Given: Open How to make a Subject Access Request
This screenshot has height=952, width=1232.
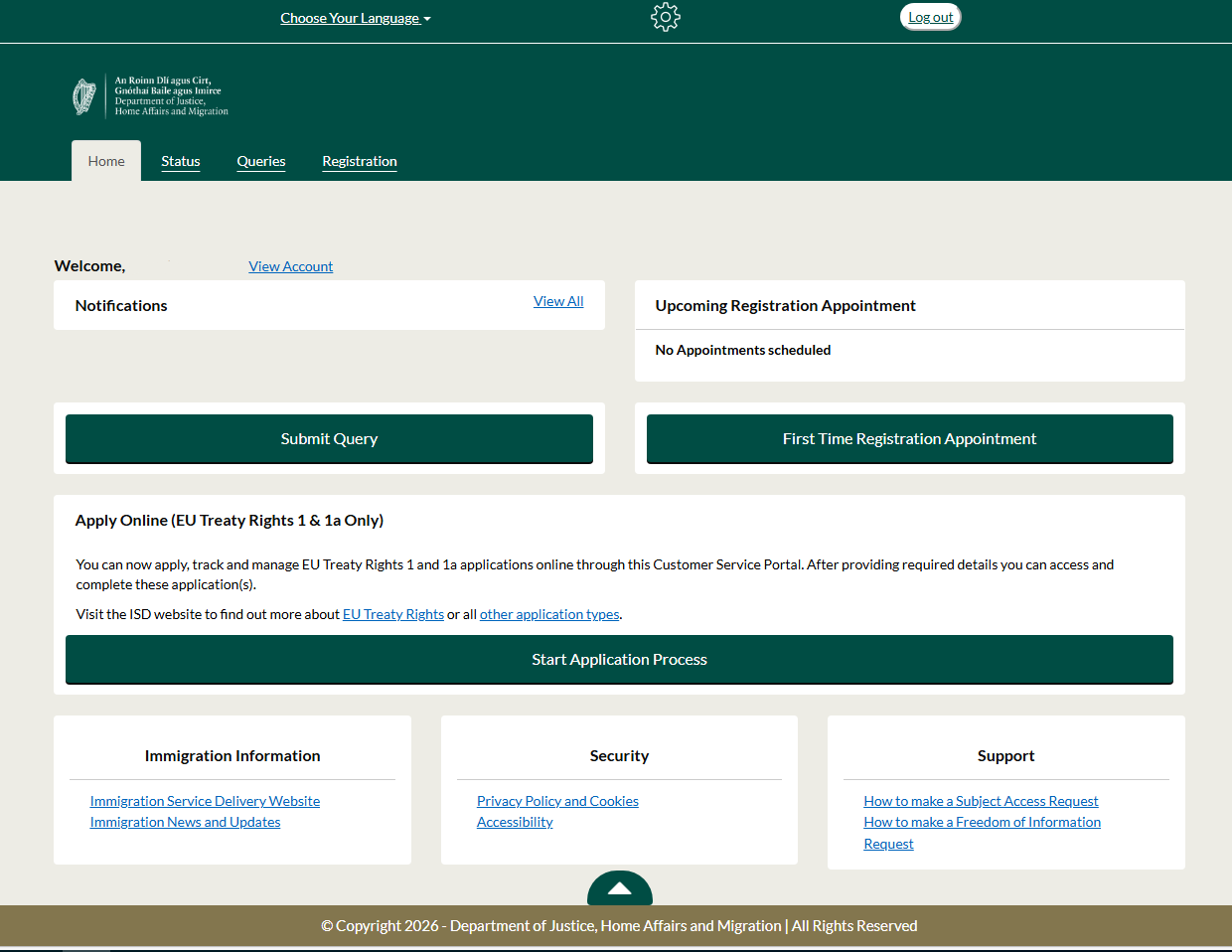Looking at the screenshot, I should click(x=981, y=801).
